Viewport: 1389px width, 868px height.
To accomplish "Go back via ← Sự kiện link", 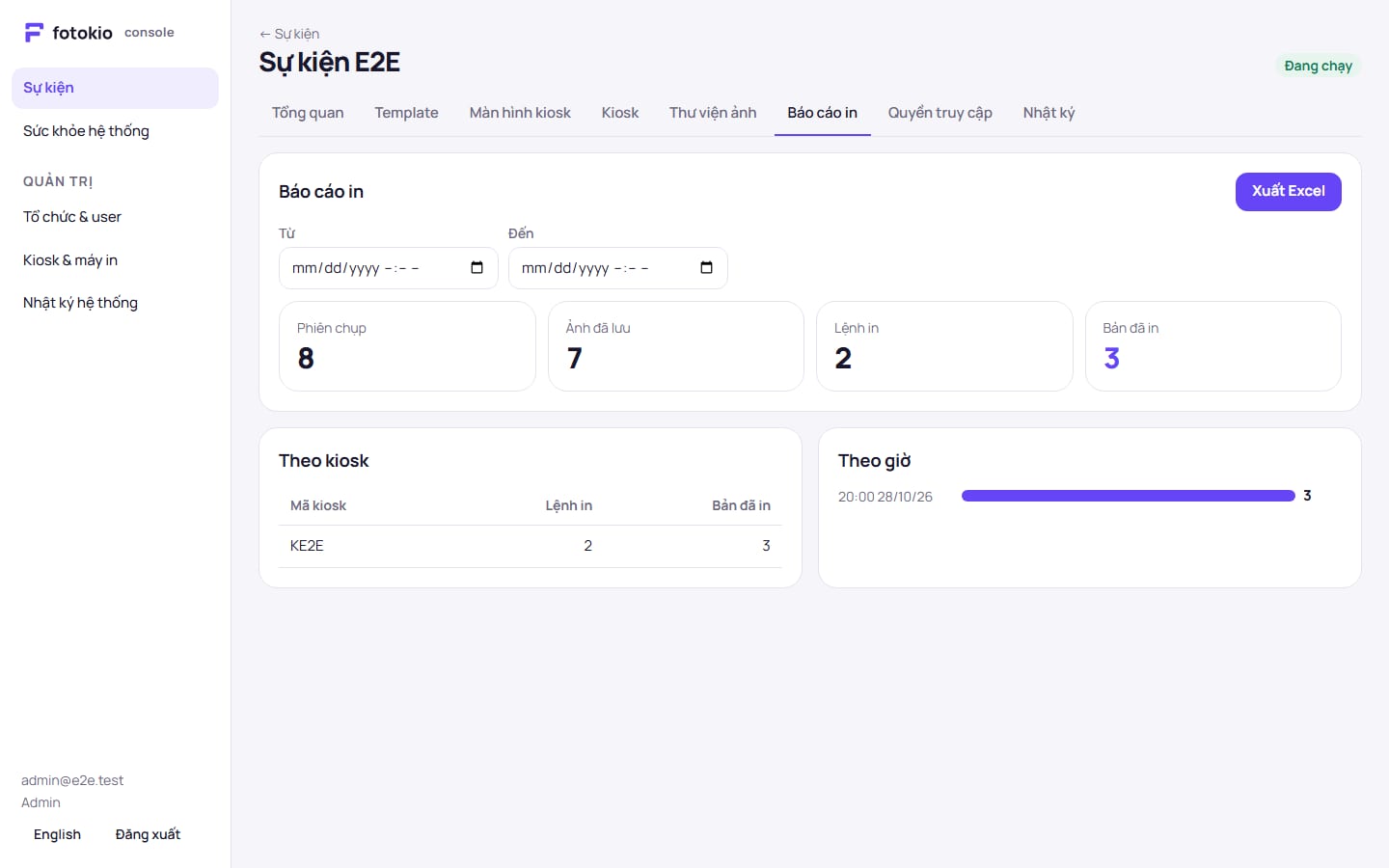I will (x=289, y=34).
